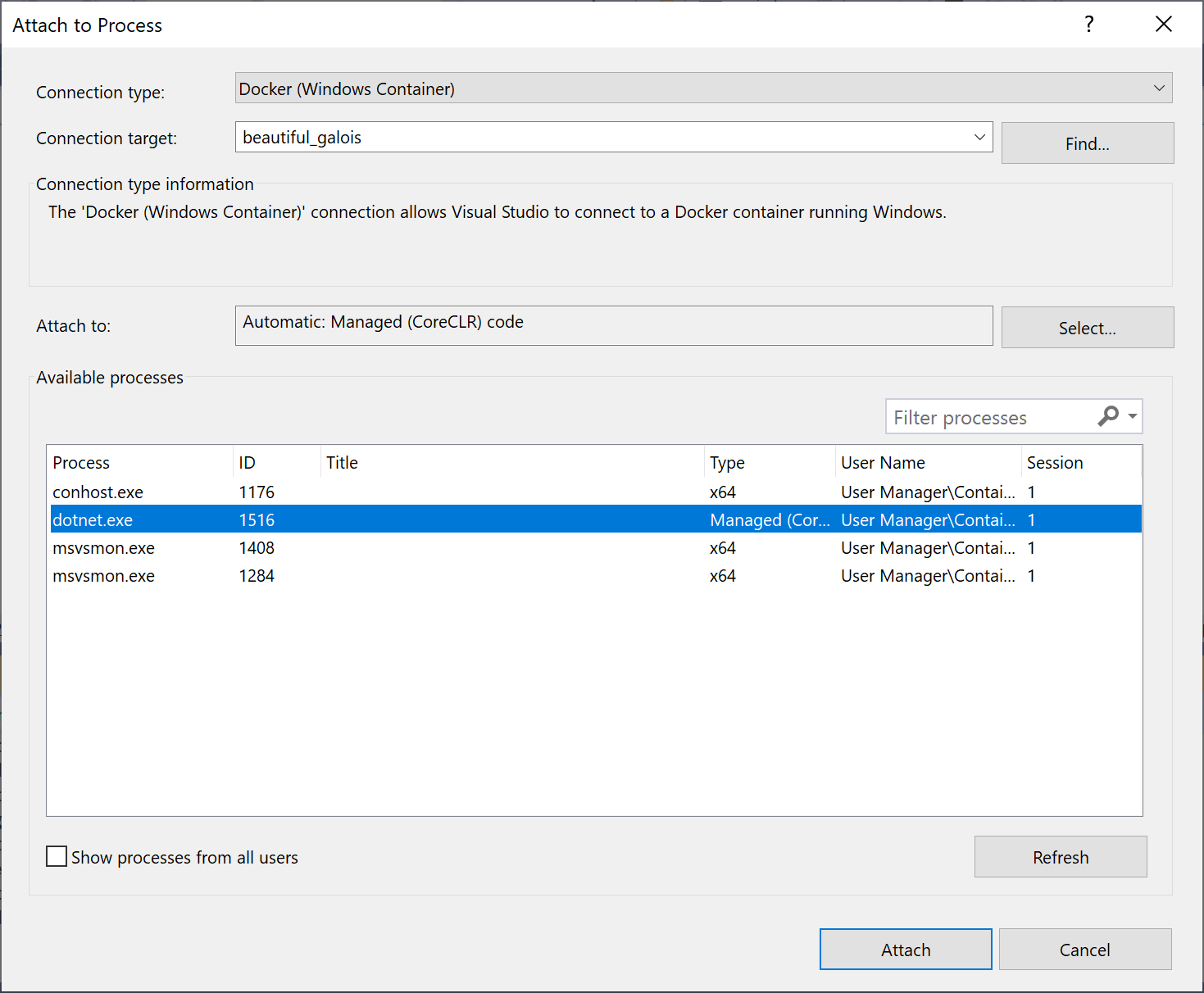Screen dimensions: 1204x993
Task: Click inside the Filter processes field
Action: pyautogui.click(x=984, y=417)
